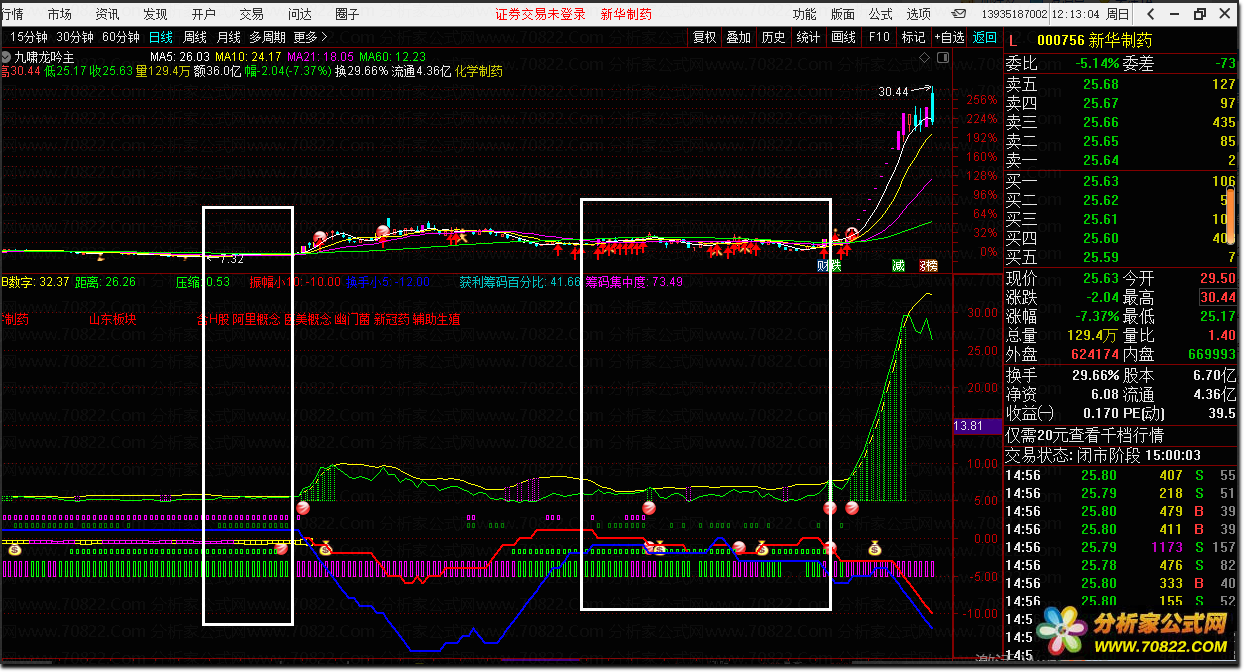Open the 市场 menu

pyautogui.click(x=59, y=14)
